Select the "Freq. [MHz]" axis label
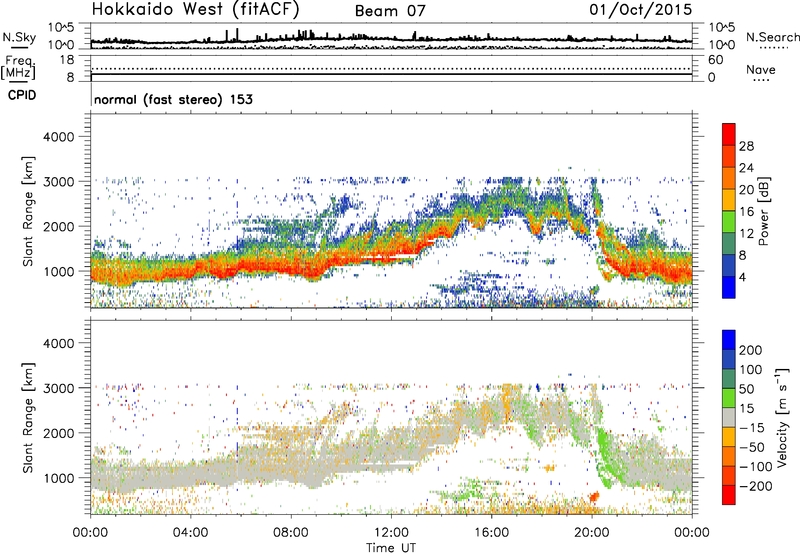 18,67
